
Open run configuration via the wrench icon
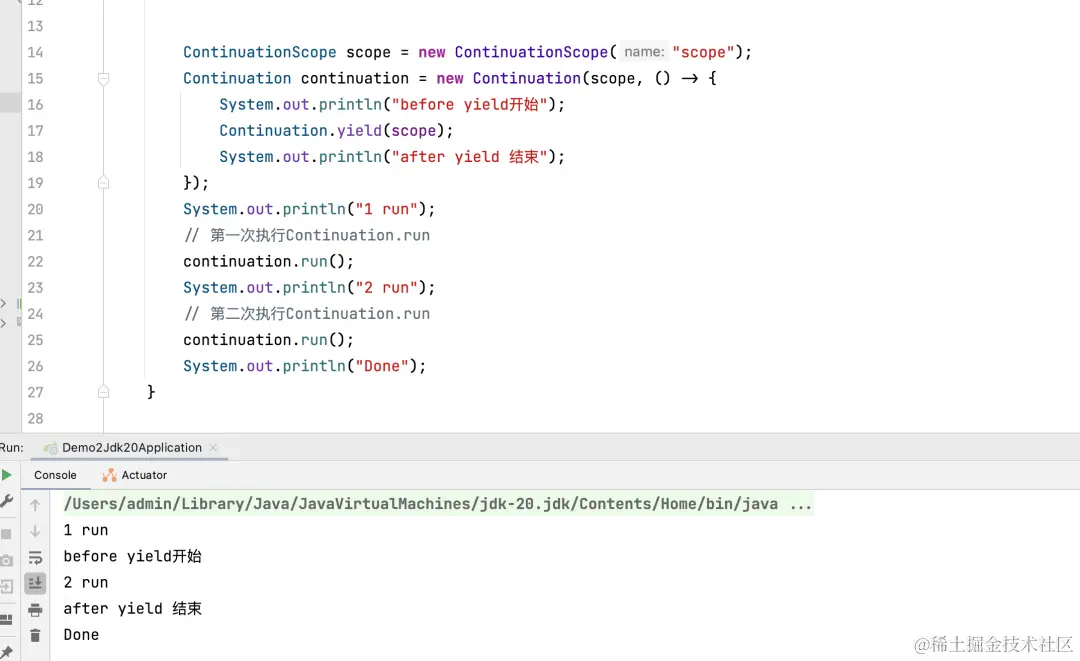[6, 501]
